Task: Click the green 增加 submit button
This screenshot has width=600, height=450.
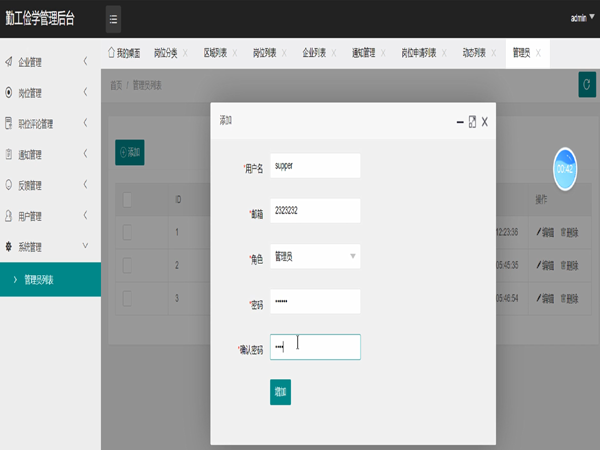Action: tap(280, 392)
